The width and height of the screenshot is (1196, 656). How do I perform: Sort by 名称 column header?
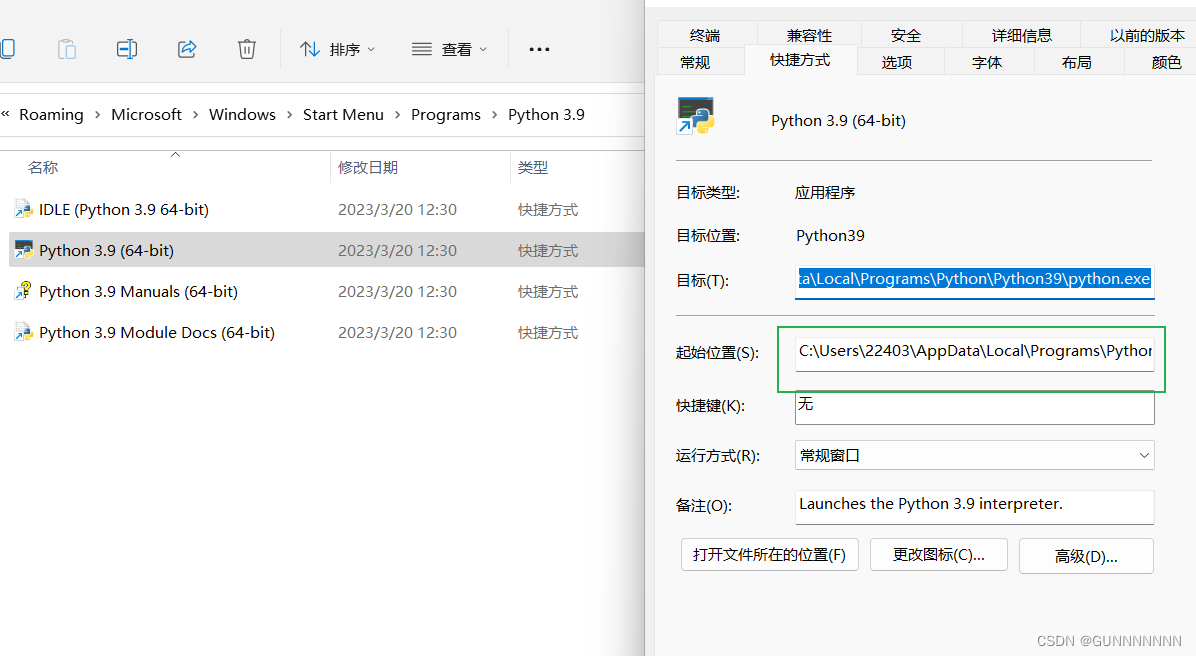coord(43,168)
